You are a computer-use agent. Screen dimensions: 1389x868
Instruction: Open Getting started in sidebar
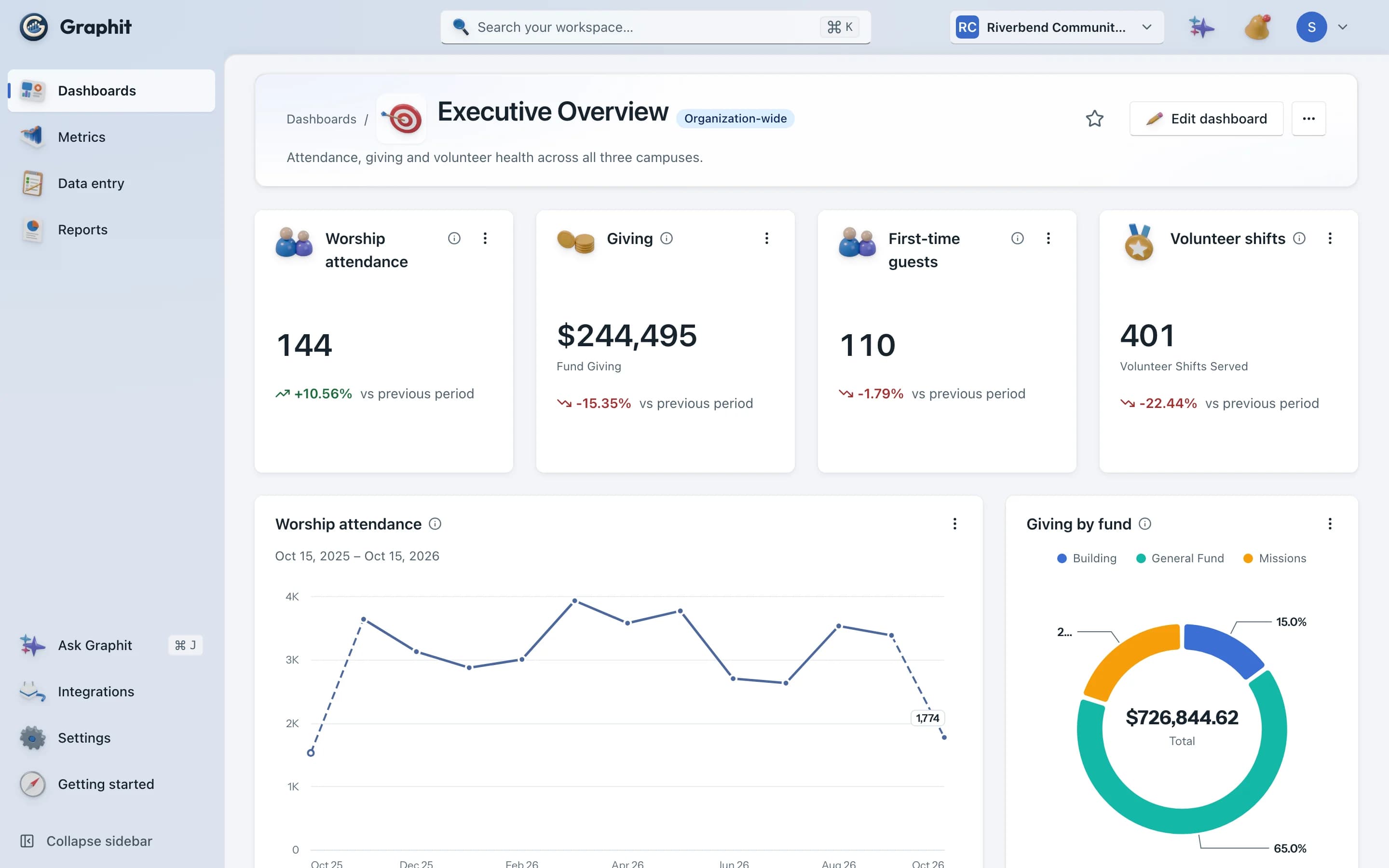111,784
